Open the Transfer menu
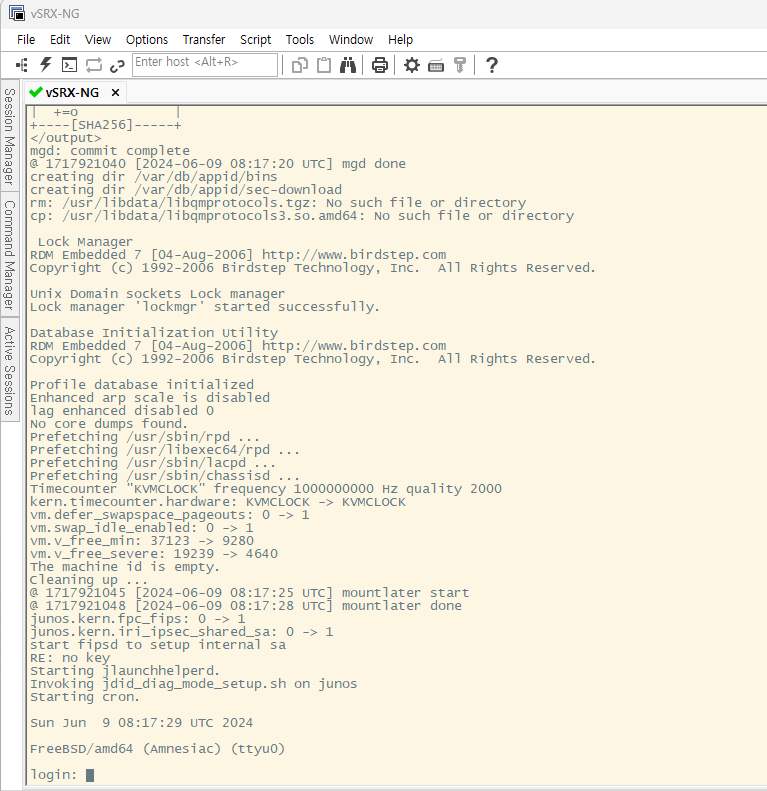The image size is (767, 791). point(204,39)
